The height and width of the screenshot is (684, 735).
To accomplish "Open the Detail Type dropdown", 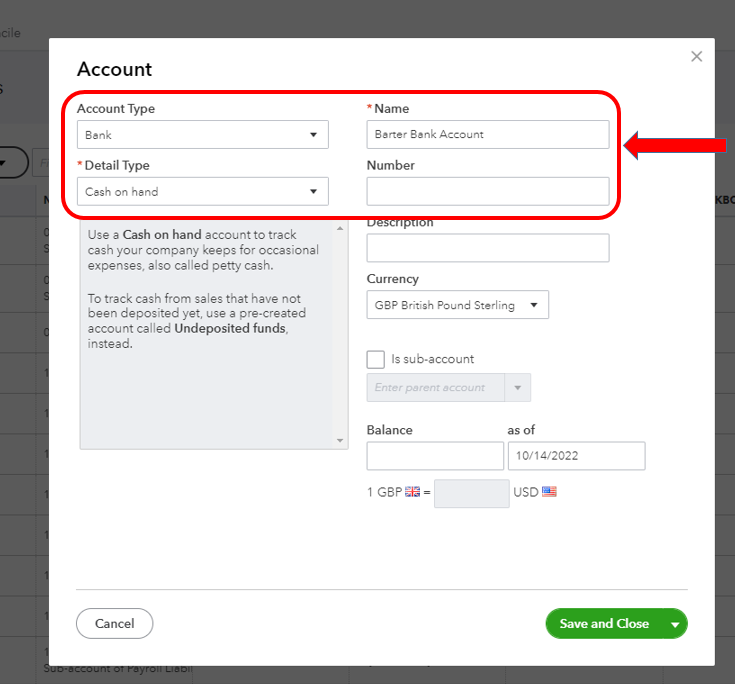I will pyautogui.click(x=203, y=191).
